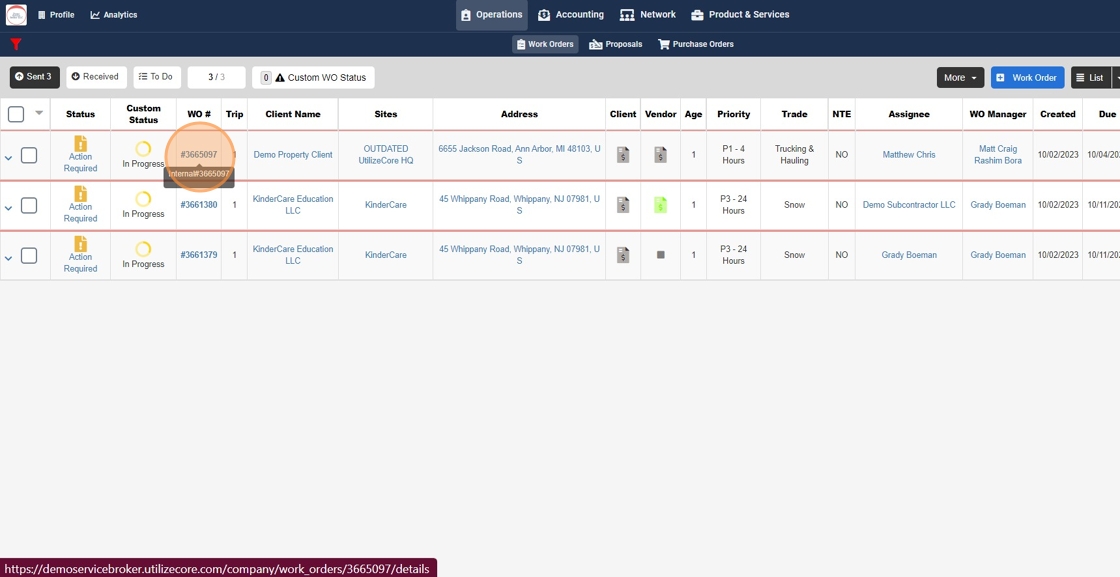1120x577 pixels.
Task: Open assignee Matthew Chris link
Action: coord(909,154)
